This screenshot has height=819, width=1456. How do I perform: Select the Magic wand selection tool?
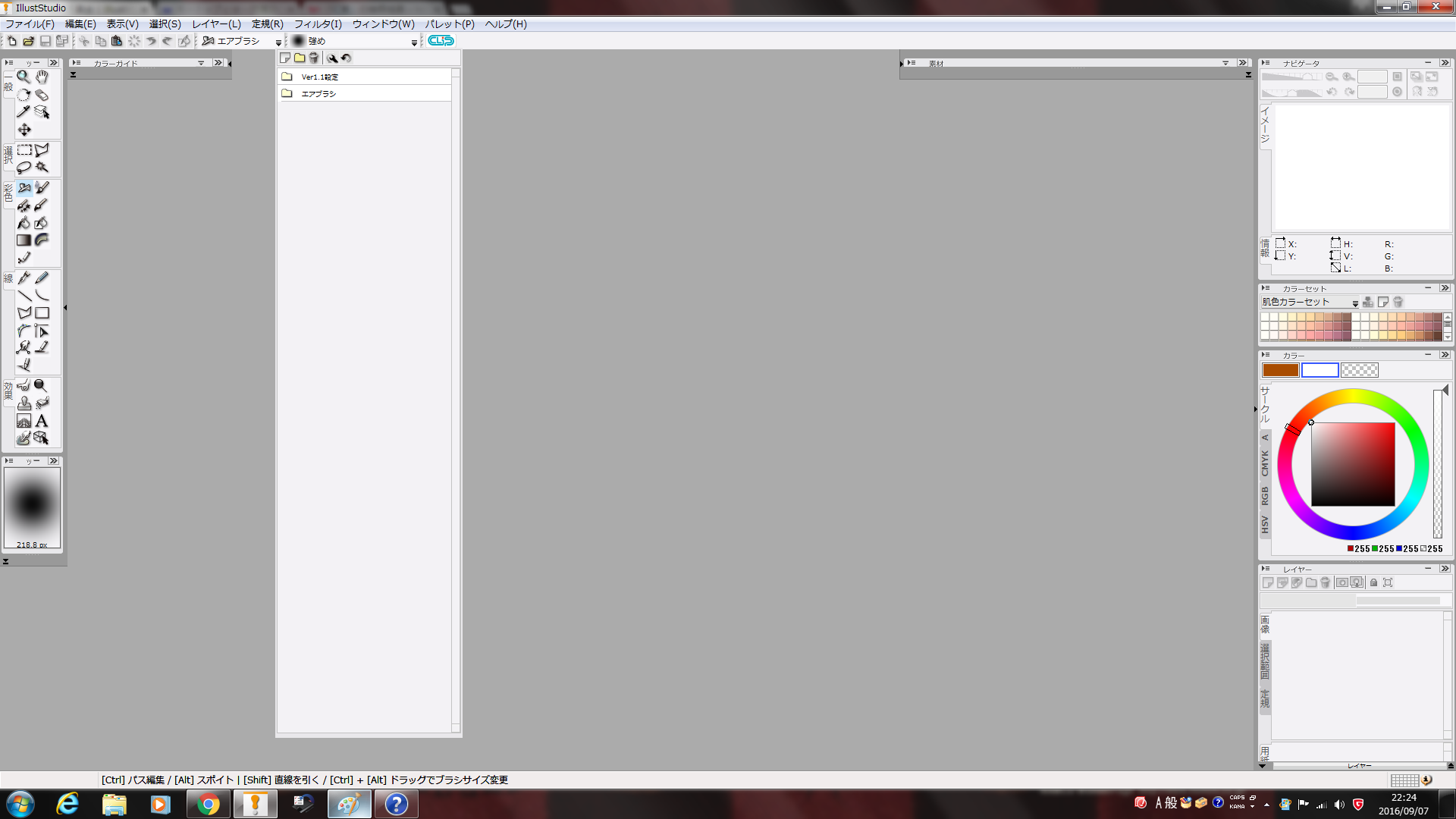click(42, 167)
